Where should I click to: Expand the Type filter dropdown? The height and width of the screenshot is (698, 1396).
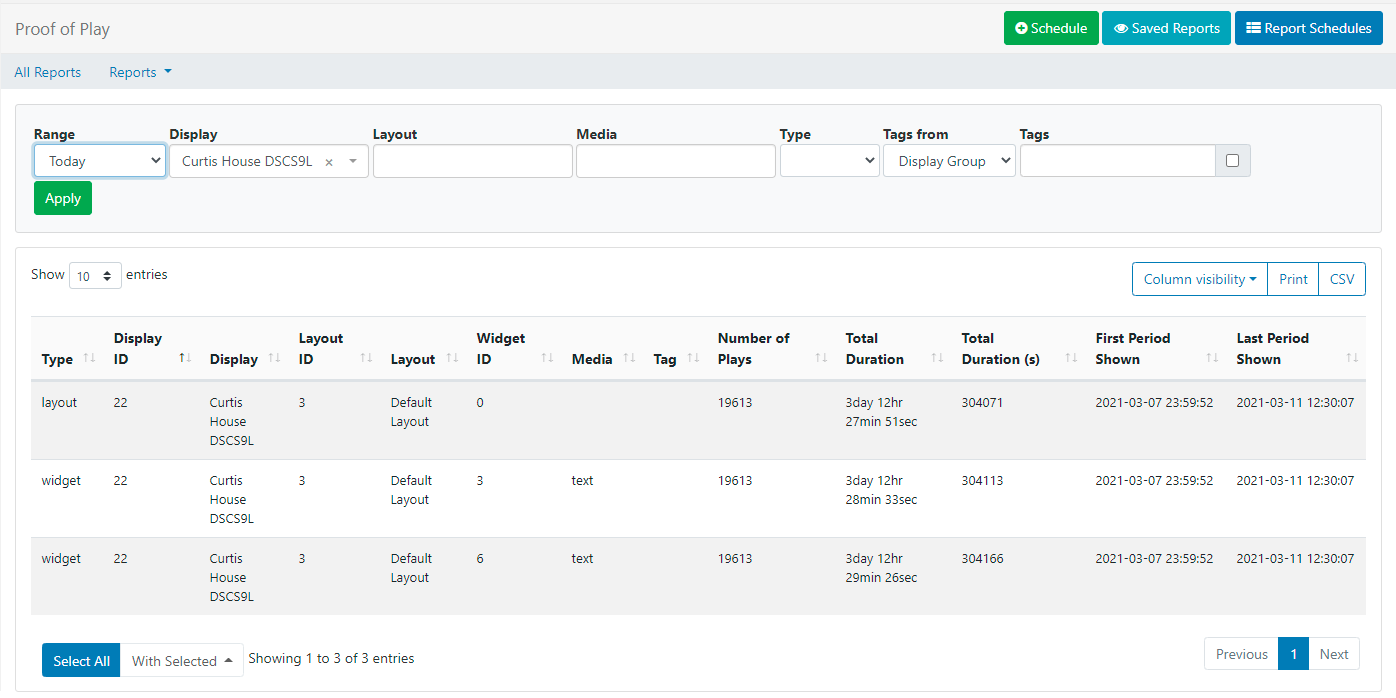click(829, 161)
